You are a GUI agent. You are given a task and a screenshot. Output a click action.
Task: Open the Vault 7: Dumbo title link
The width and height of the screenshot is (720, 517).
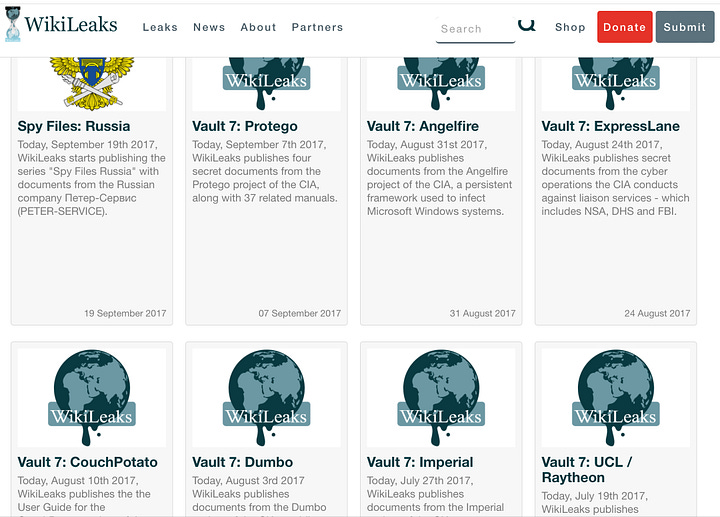coord(242,462)
